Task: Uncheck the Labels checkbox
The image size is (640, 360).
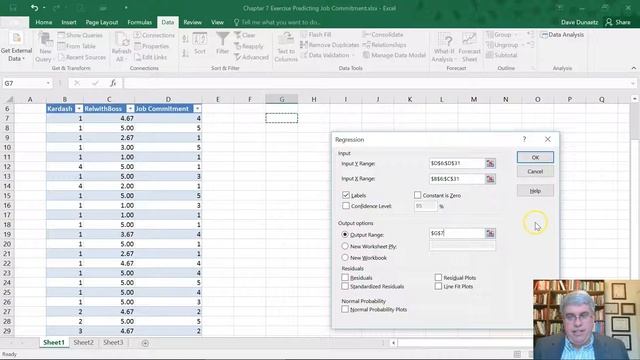Action: pos(346,195)
